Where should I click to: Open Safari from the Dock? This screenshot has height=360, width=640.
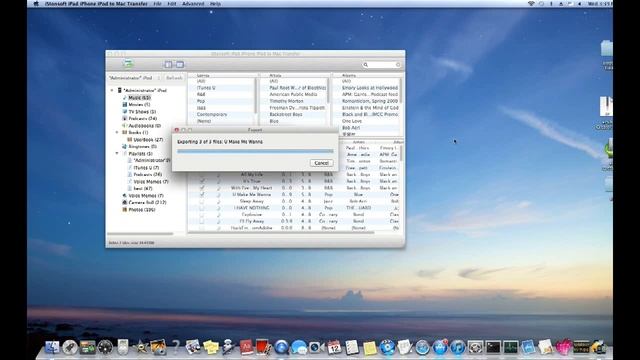(x=422, y=347)
